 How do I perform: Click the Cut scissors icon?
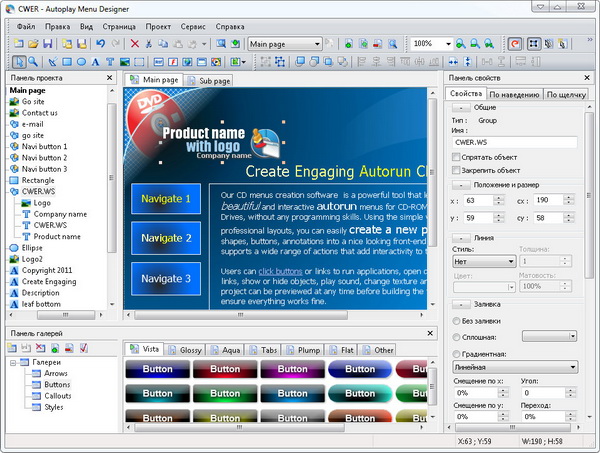(x=149, y=44)
